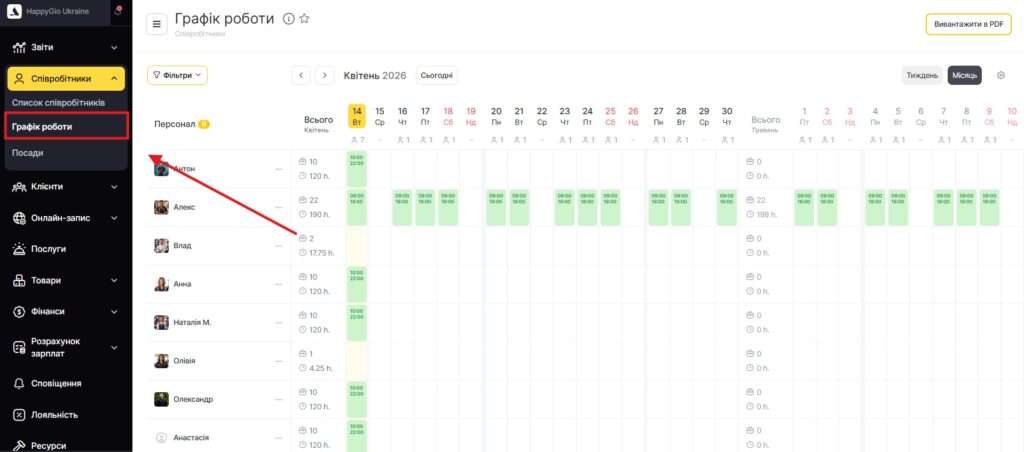Click the info icon next to Графік роботи
The image size is (1024, 452).
288,19
